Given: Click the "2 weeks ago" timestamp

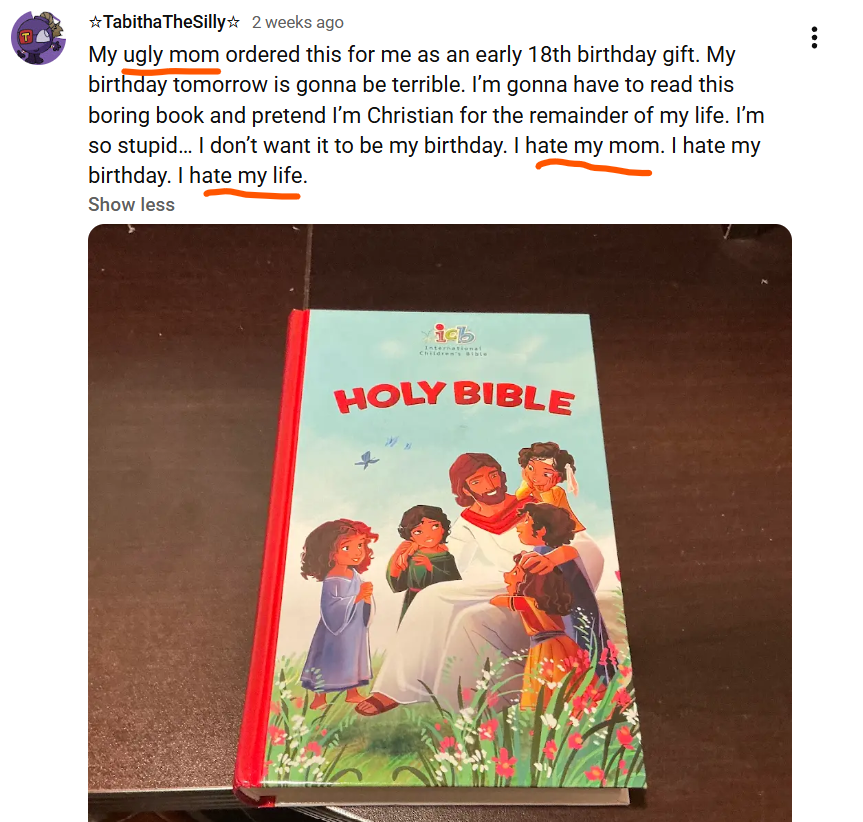Looking at the screenshot, I should pyautogui.click(x=297, y=22).
